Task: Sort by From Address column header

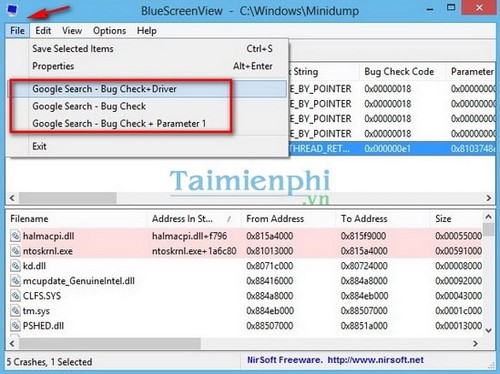Action: 288,219
